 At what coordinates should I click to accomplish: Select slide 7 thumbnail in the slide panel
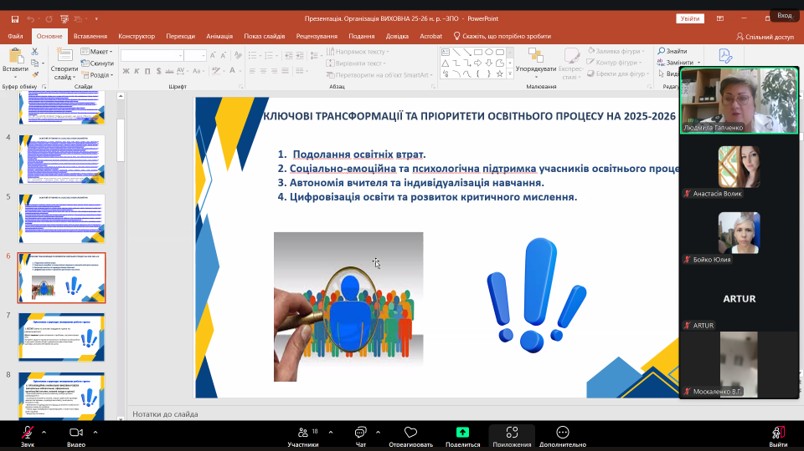[x=61, y=335]
